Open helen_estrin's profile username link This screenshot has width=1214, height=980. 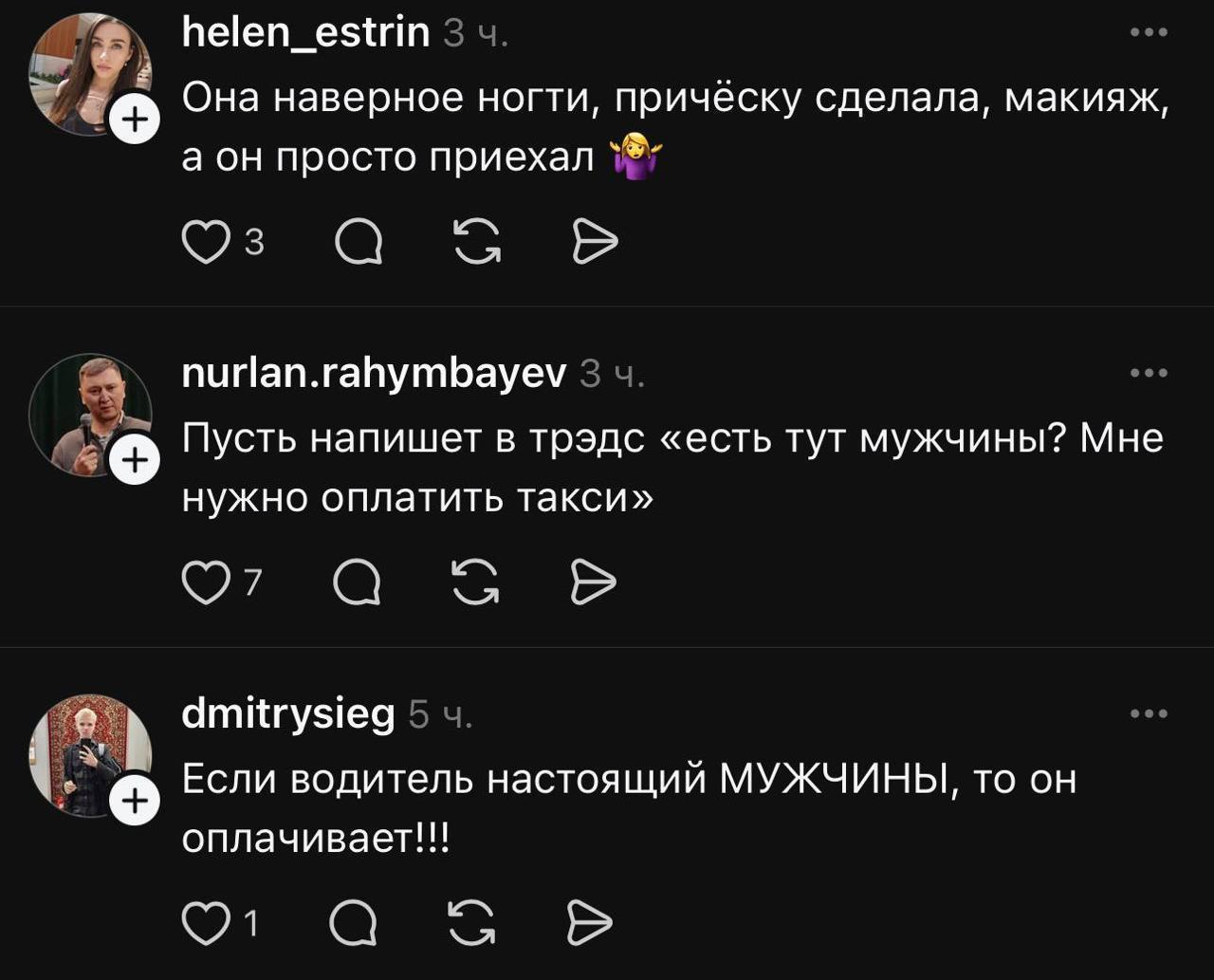click(305, 33)
